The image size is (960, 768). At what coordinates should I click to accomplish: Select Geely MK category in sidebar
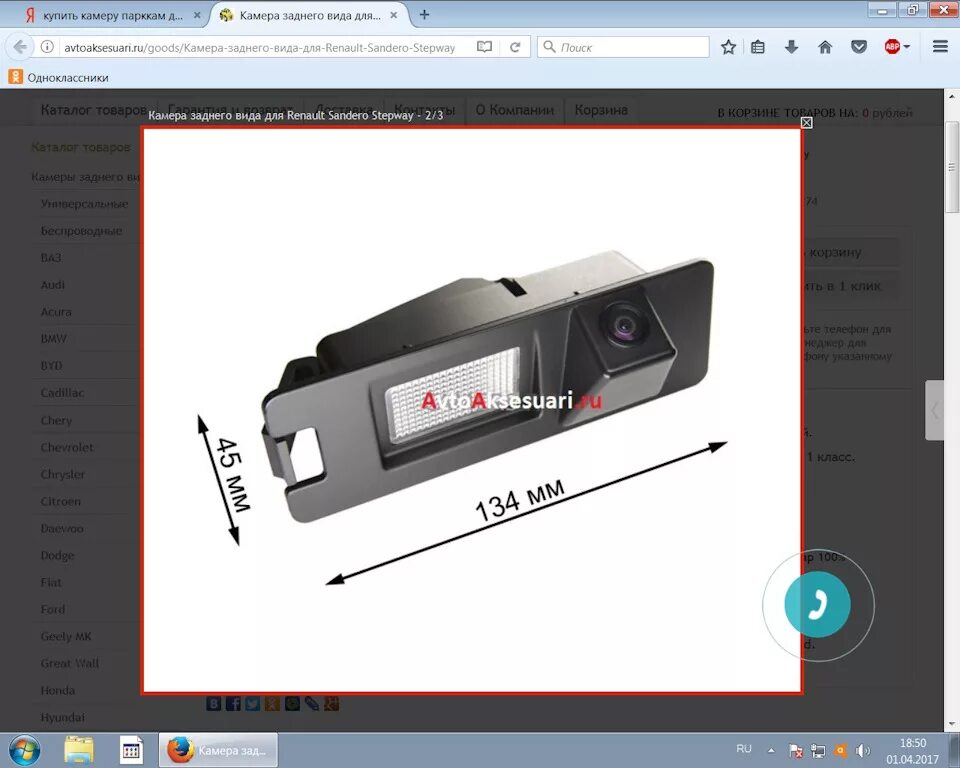point(66,636)
